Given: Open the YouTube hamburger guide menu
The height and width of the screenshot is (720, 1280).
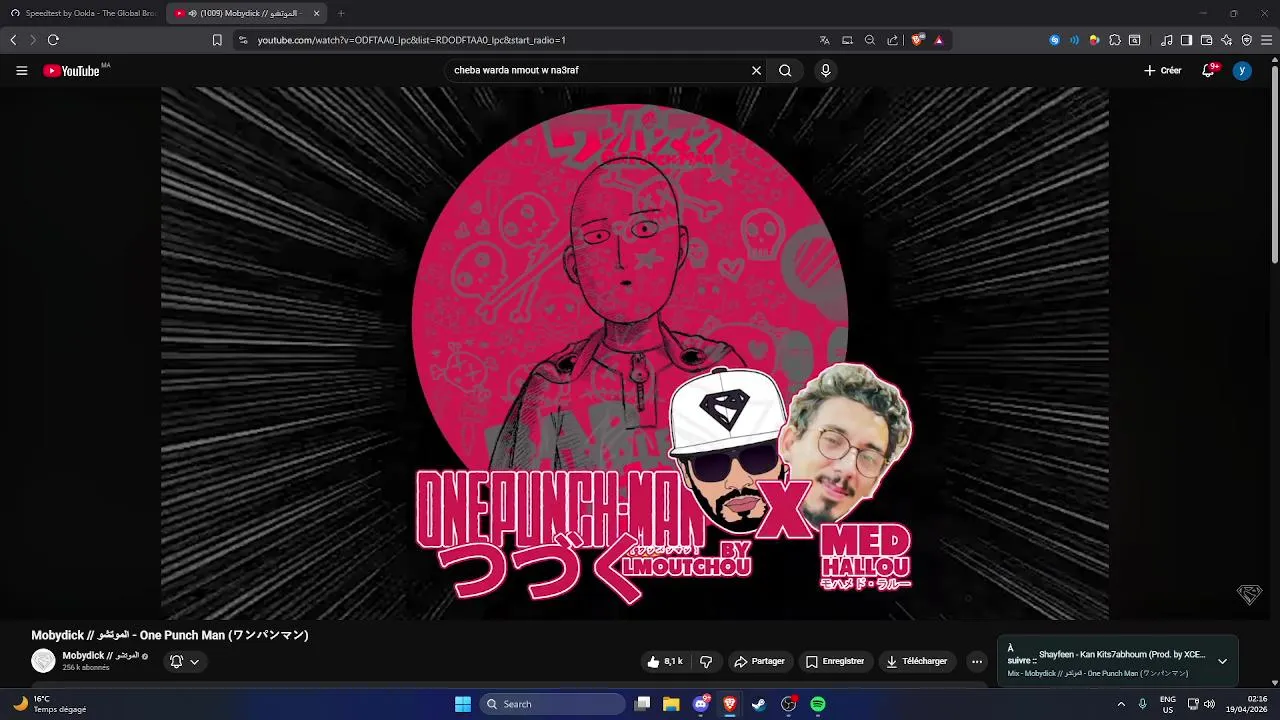Looking at the screenshot, I should point(21,71).
